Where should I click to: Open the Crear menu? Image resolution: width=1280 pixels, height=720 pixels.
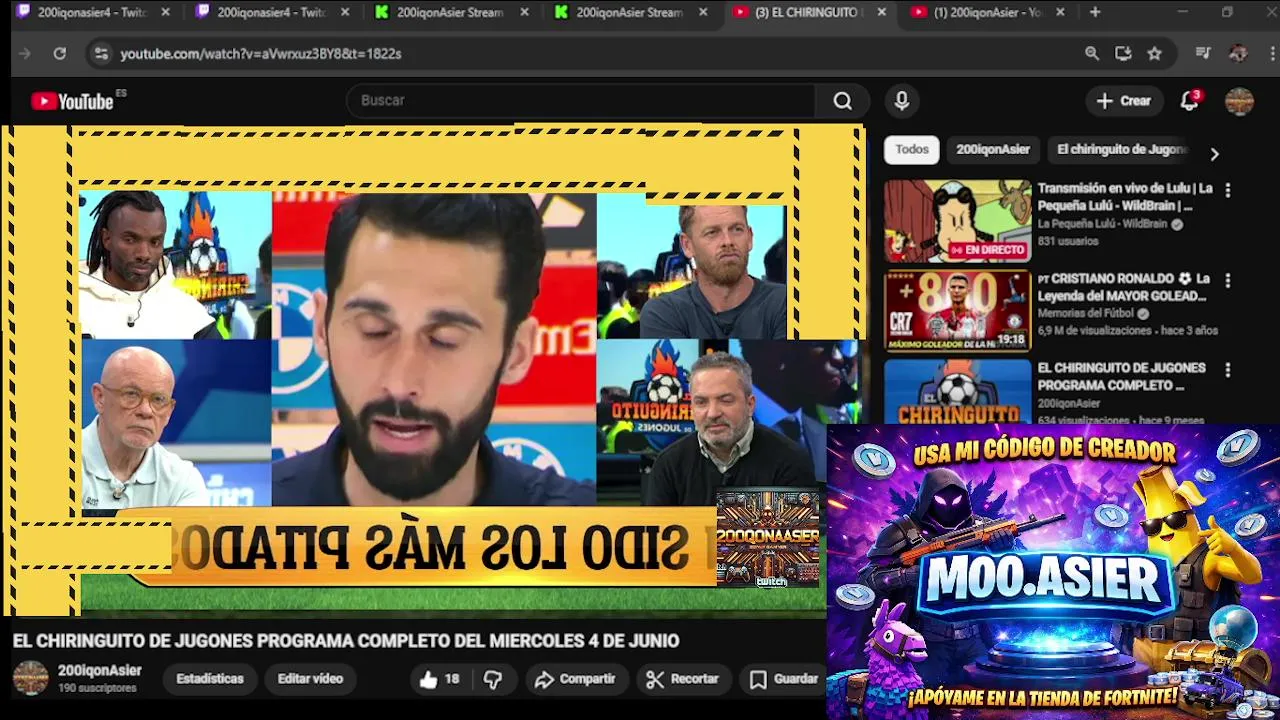tap(1124, 101)
